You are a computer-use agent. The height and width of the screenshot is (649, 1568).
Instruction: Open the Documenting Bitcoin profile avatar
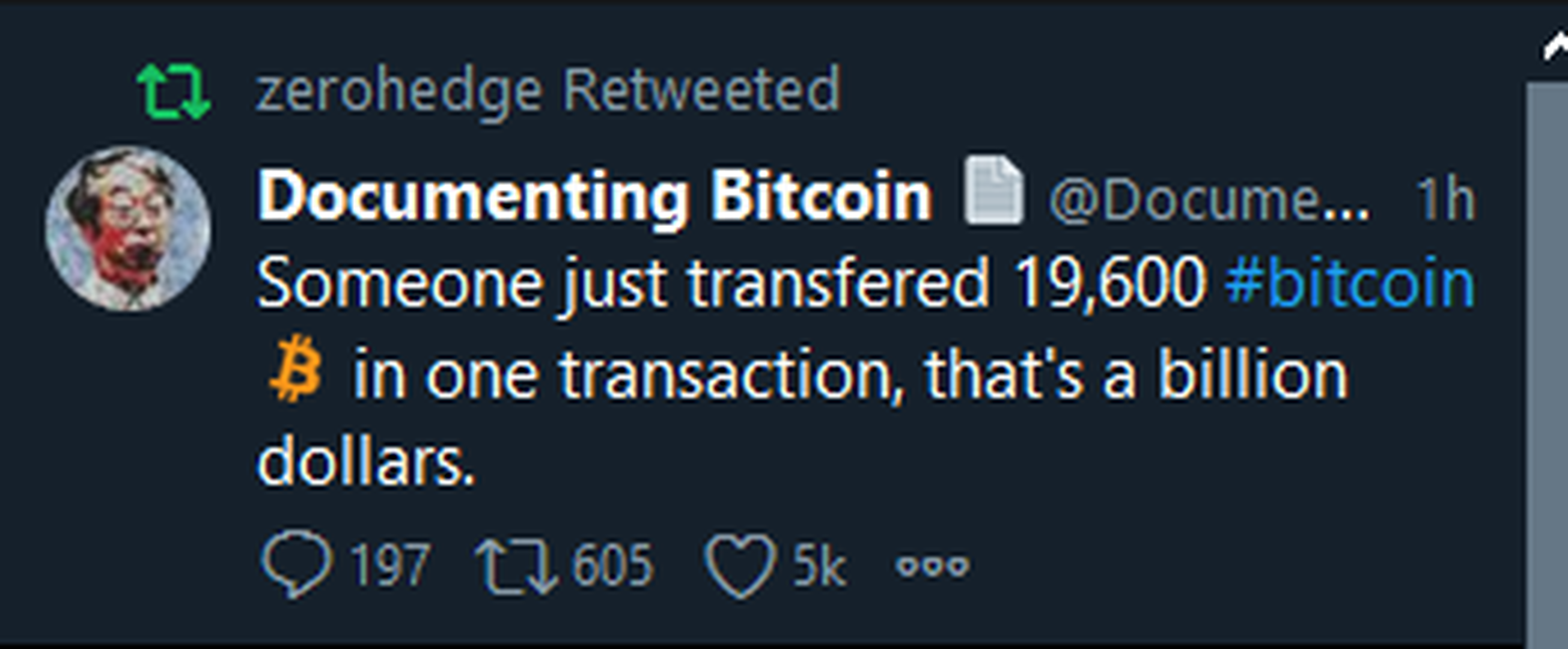129,230
